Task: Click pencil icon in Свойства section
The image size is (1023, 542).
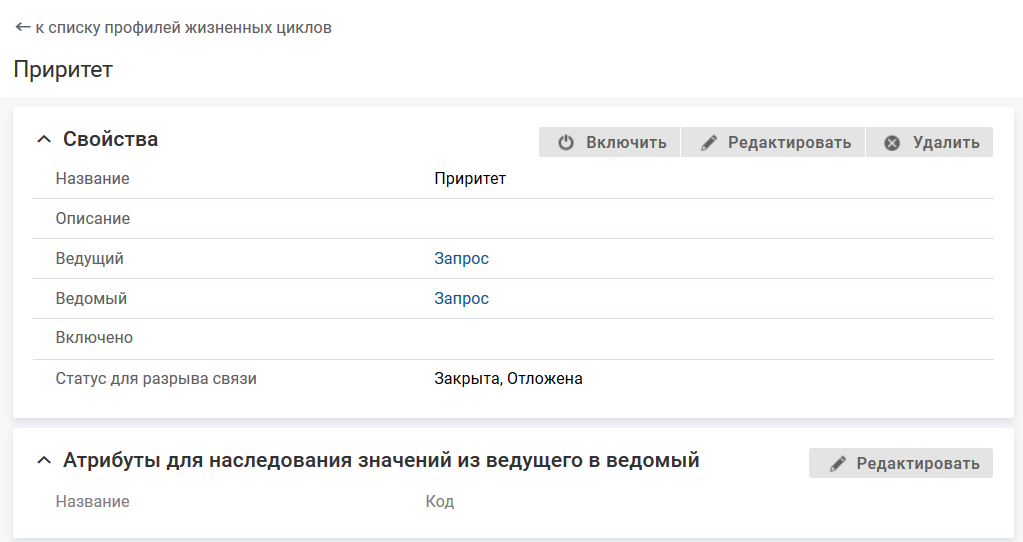Action: click(709, 143)
